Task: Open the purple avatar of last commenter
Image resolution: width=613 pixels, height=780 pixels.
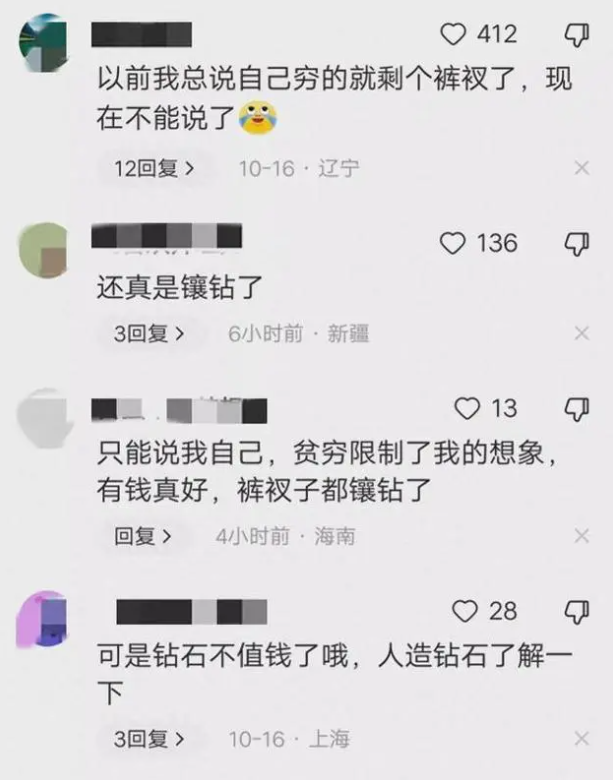Action: (x=42, y=619)
